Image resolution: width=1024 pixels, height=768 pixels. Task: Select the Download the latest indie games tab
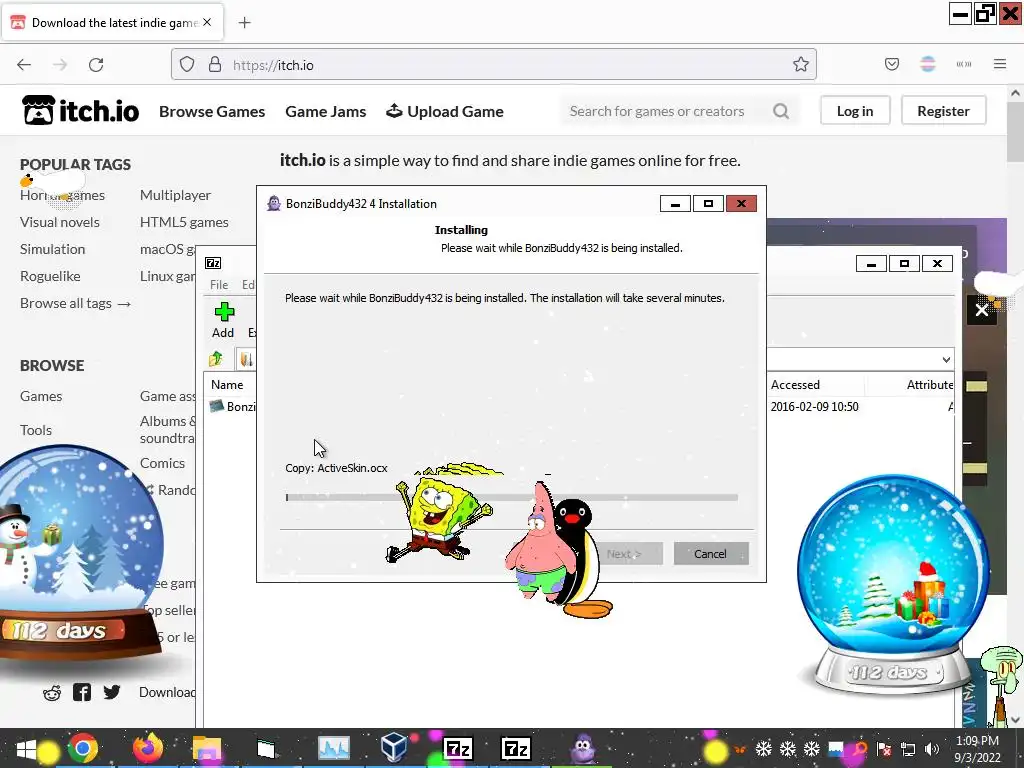coord(112,23)
